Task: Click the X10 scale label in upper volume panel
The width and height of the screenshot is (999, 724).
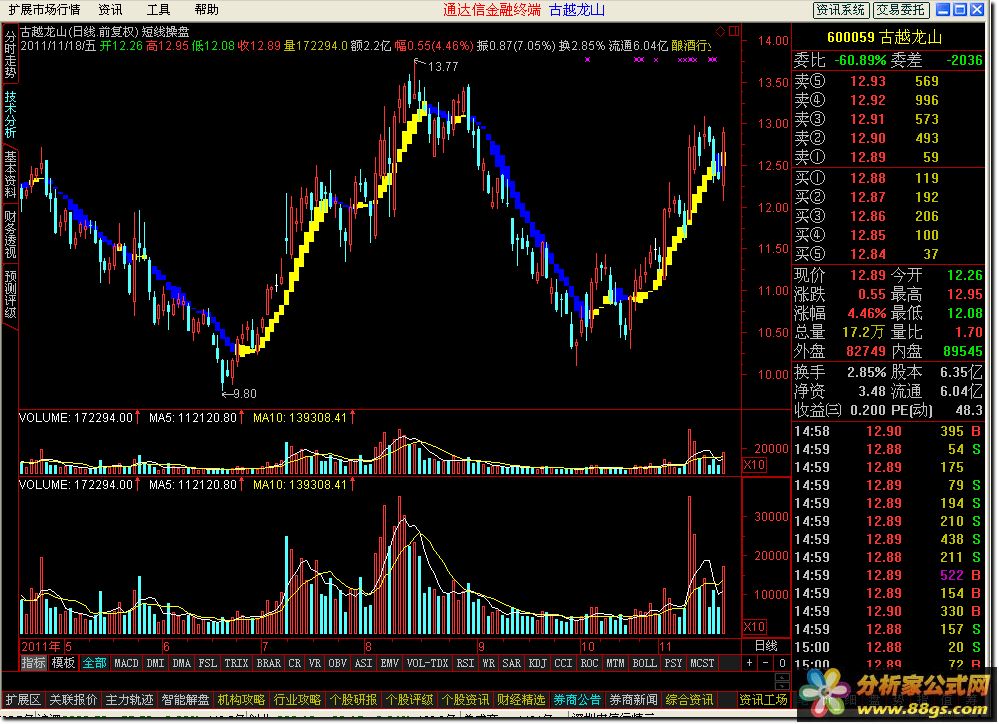Action: (754, 465)
